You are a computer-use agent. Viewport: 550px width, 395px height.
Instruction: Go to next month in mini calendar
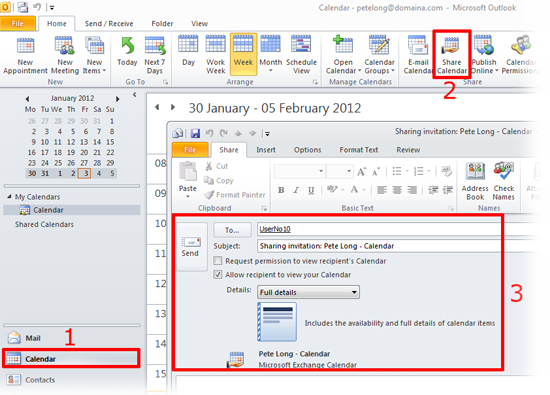(118, 99)
